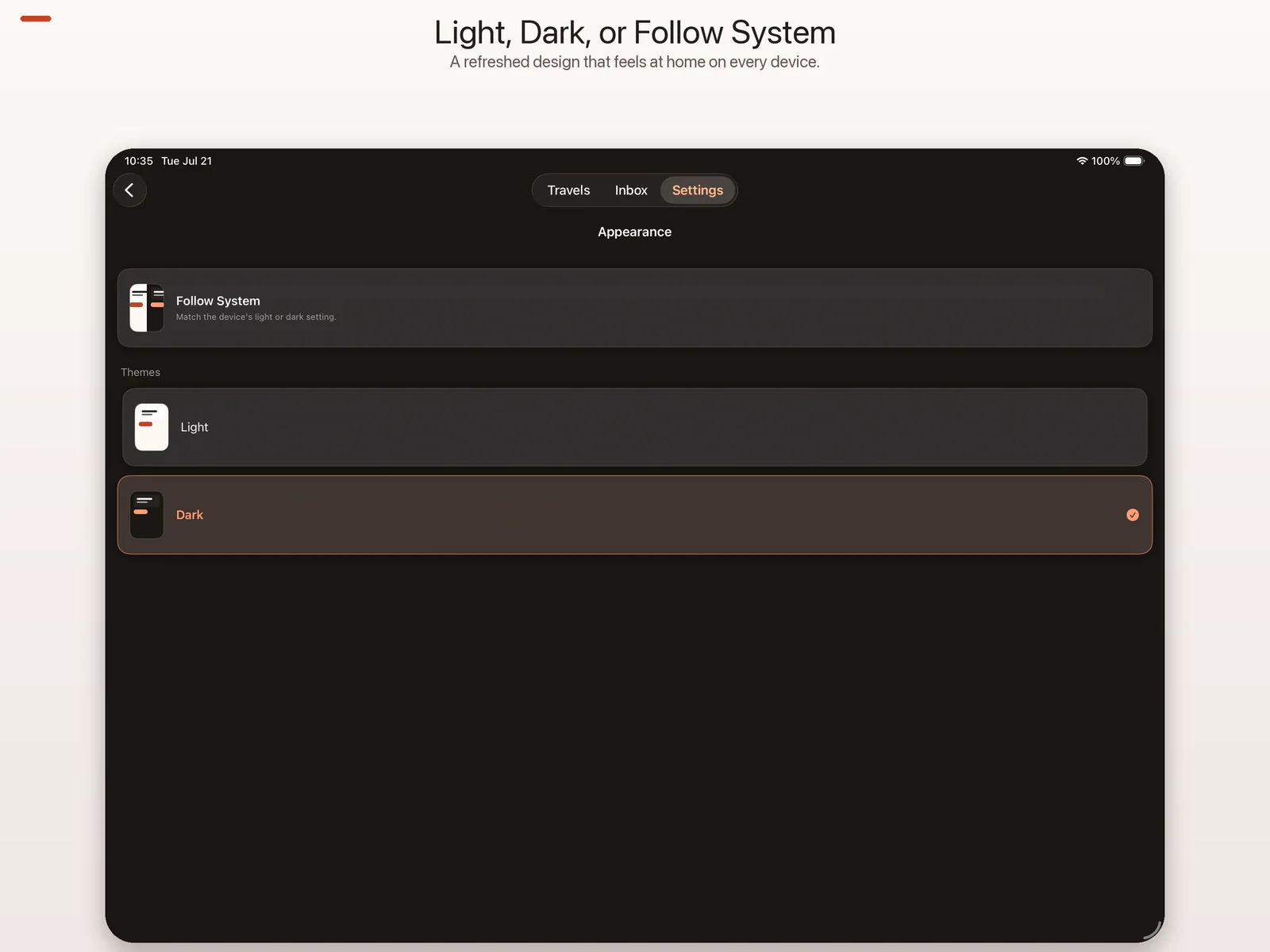1270x952 pixels.
Task: Open the Travels tab
Action: coord(568,190)
